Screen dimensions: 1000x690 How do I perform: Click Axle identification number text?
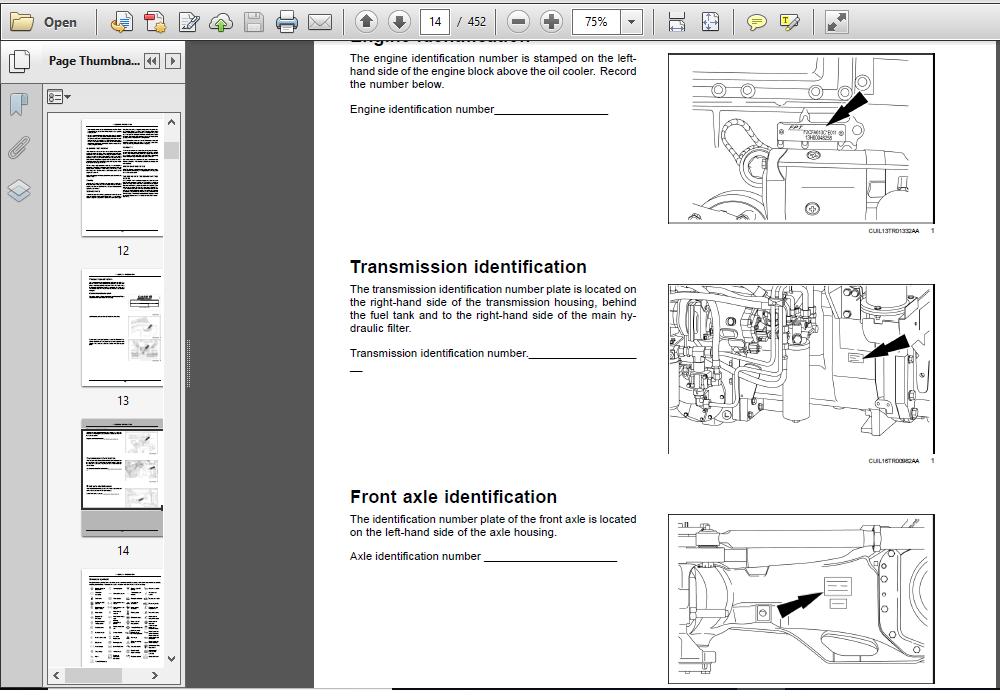click(x=415, y=557)
